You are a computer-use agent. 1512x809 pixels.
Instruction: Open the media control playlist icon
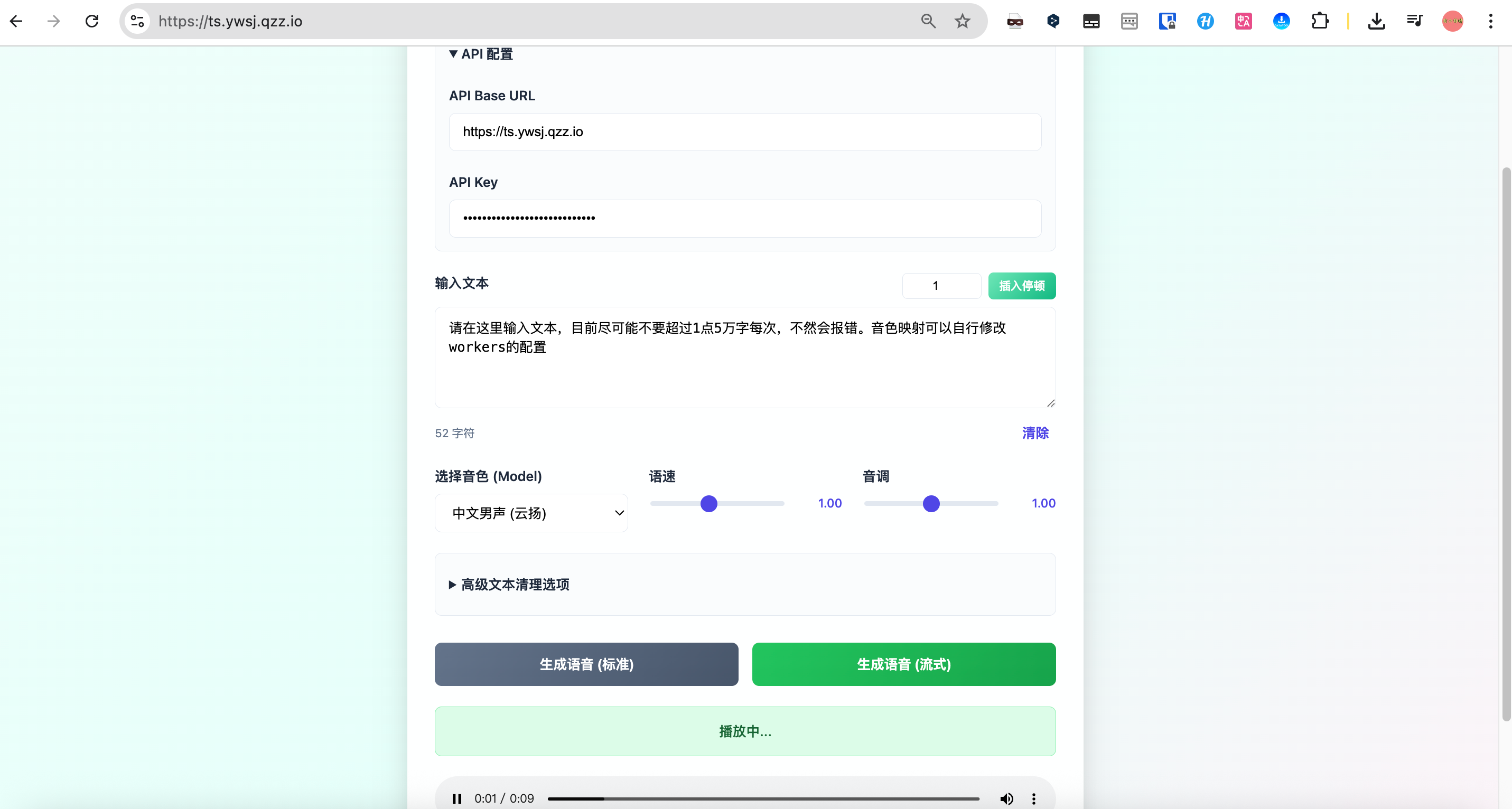pyautogui.click(x=1415, y=22)
